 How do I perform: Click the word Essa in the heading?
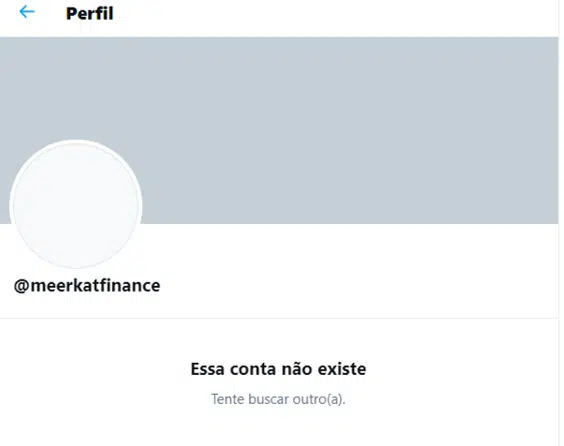[208, 369]
